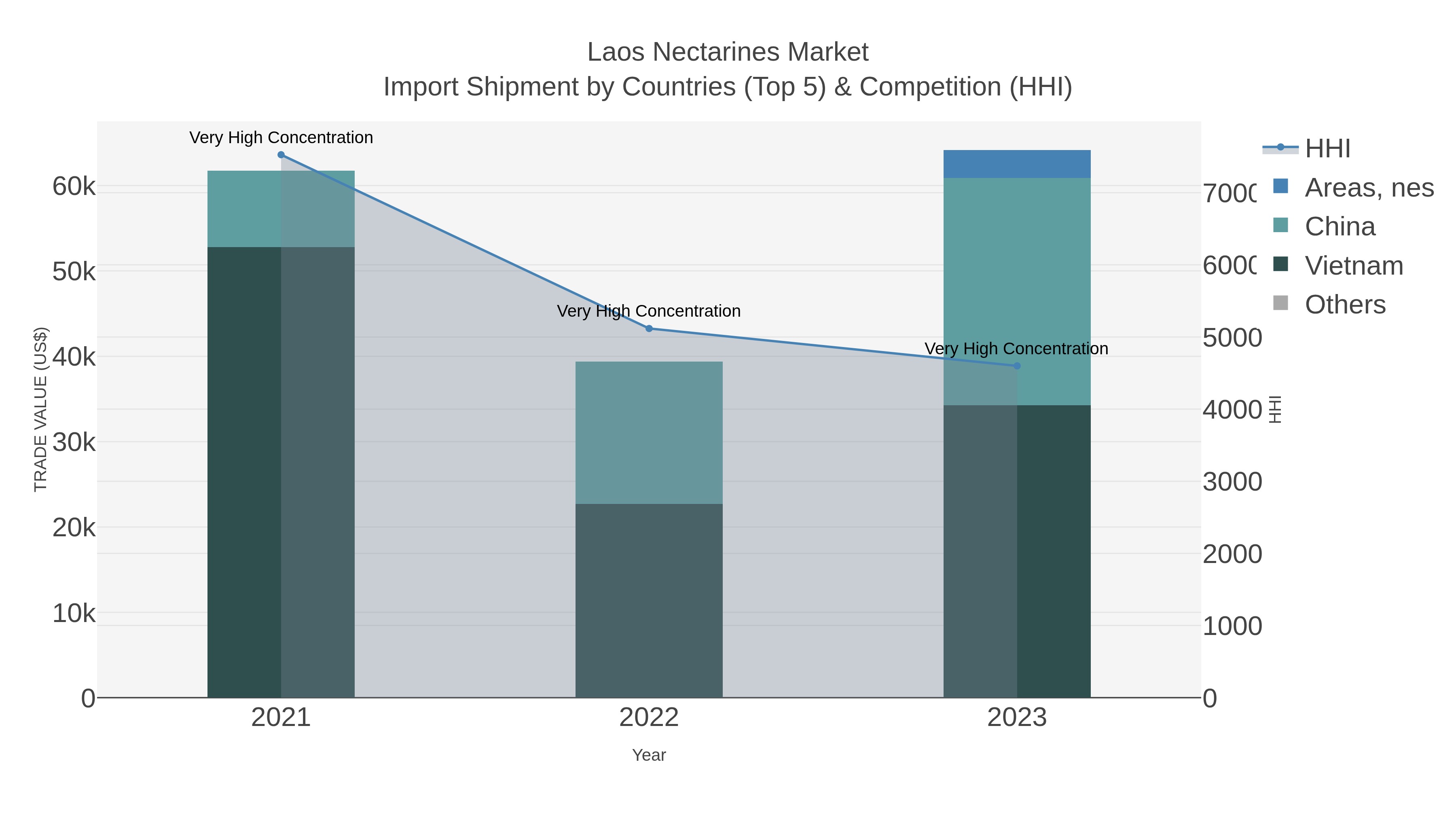This screenshot has height=819, width=1456.
Task: Toggle the Others legend entry
Action: [1329, 304]
